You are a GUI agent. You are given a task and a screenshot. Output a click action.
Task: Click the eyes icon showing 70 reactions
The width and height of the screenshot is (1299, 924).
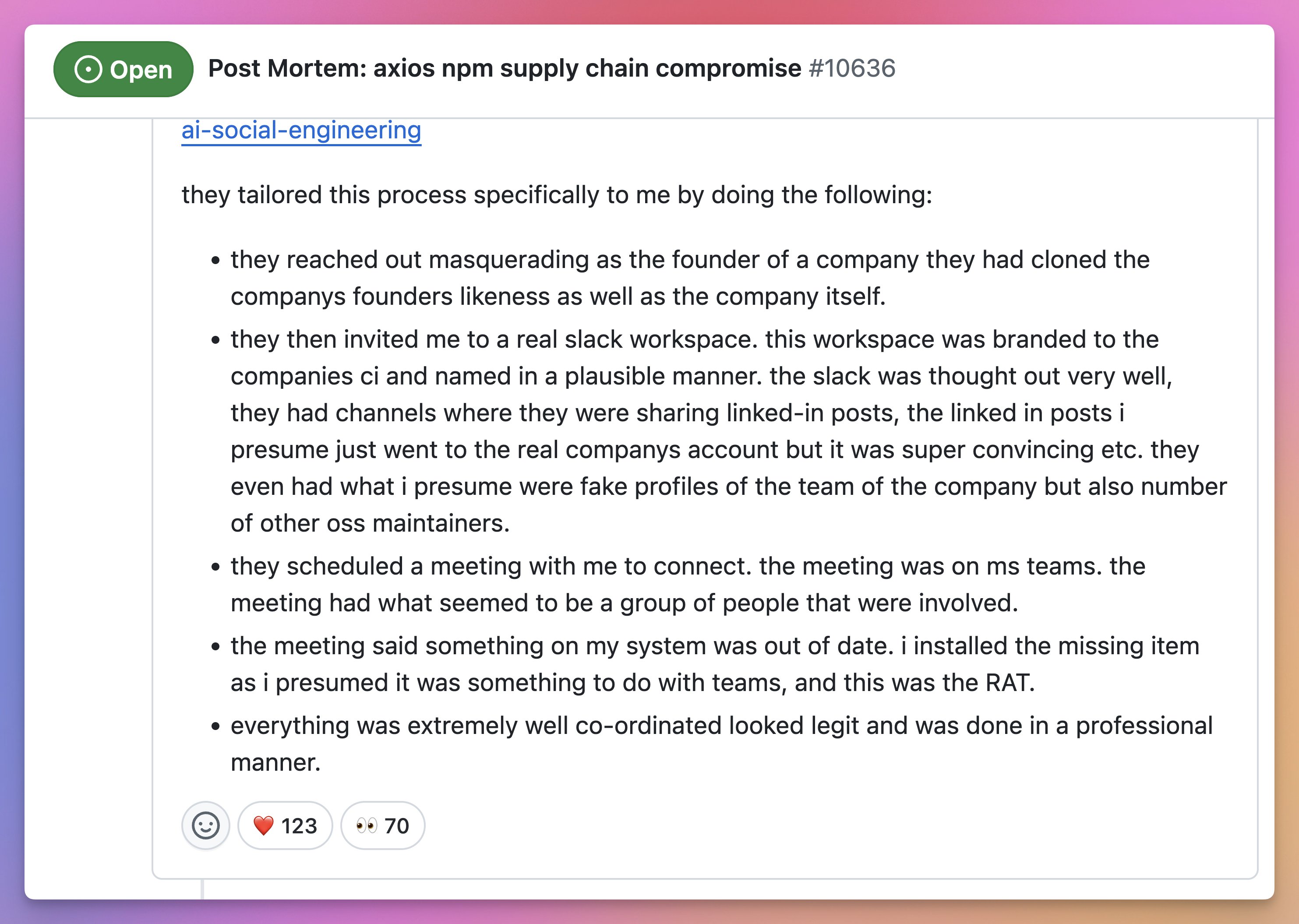pos(382,825)
